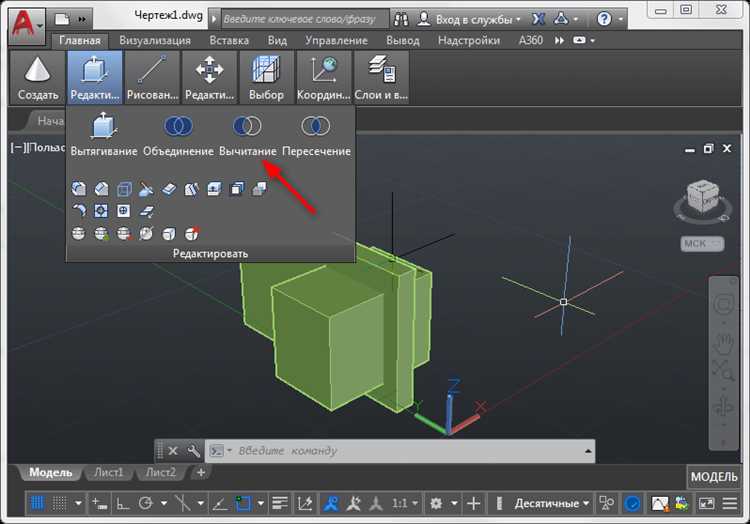The image size is (750, 524).
Task: Toggle grid display in status bar
Action: coord(37,503)
